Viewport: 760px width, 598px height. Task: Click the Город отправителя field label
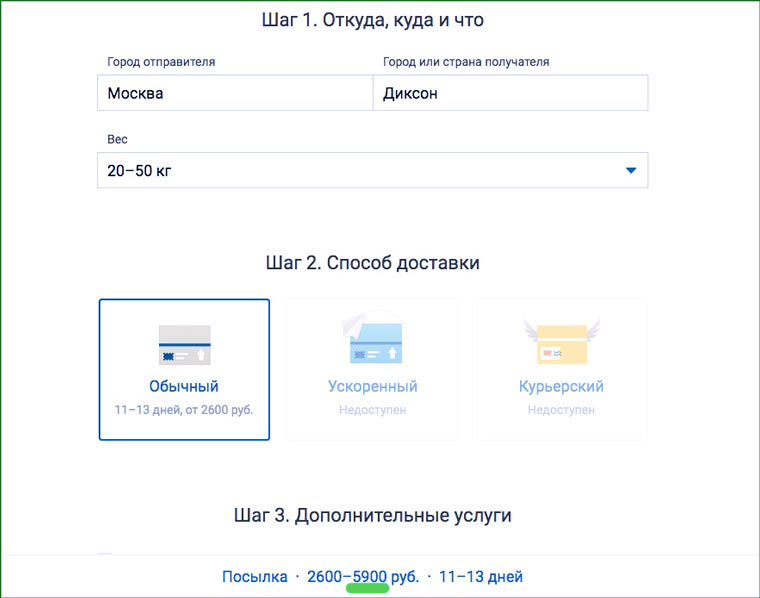161,62
